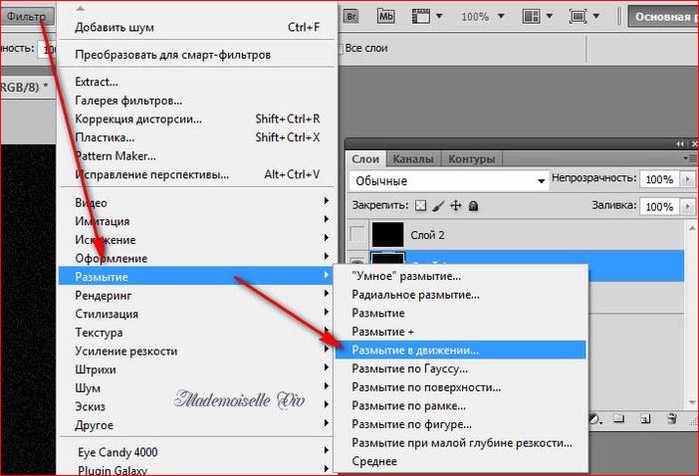The height and width of the screenshot is (476, 699).
Task: Open Галерея фильтров...
Action: 197,101
